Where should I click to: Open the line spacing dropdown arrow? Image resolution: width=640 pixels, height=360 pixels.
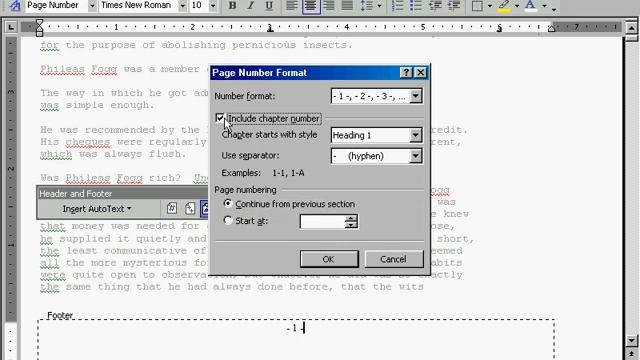coord(380,6)
